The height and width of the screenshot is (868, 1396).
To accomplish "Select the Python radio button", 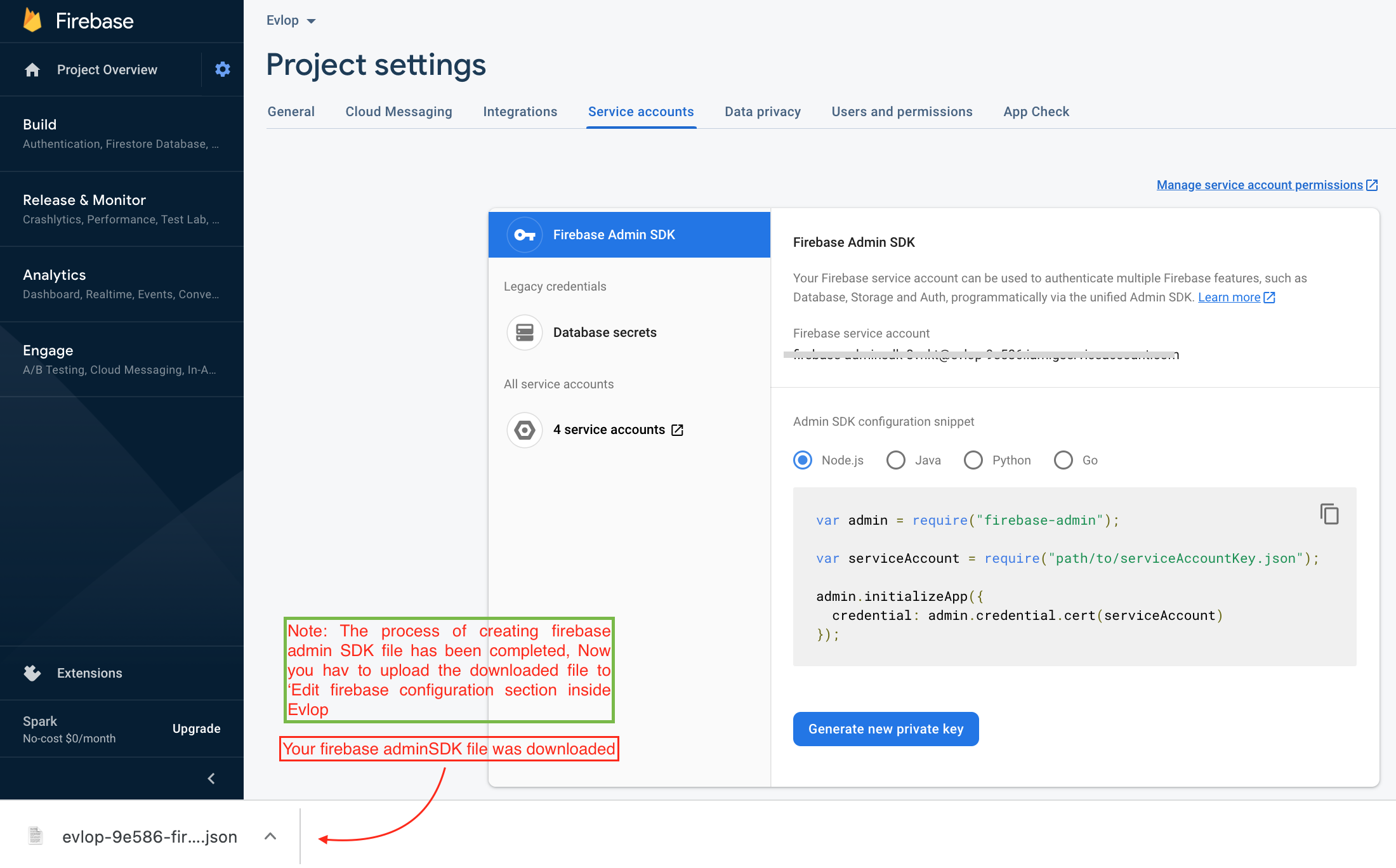I will [973, 460].
